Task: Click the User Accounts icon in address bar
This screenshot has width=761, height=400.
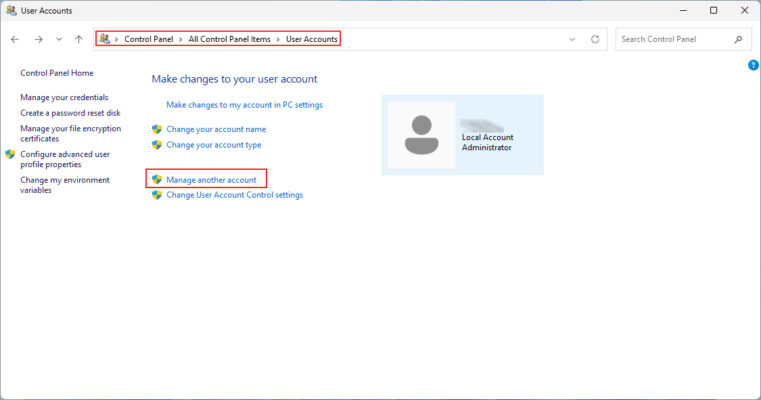Action: point(105,39)
